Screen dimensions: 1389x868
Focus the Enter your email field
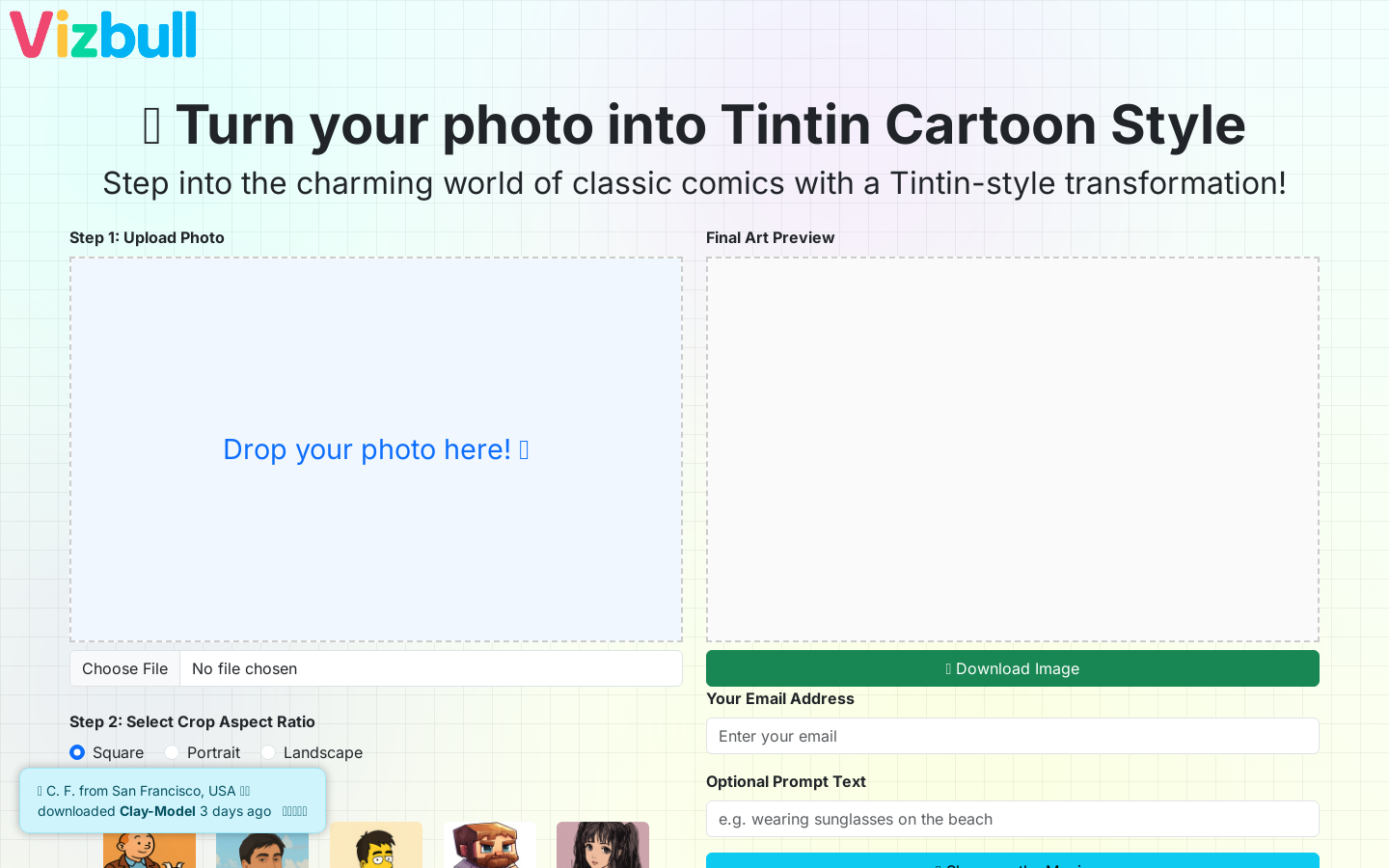pos(1013,736)
